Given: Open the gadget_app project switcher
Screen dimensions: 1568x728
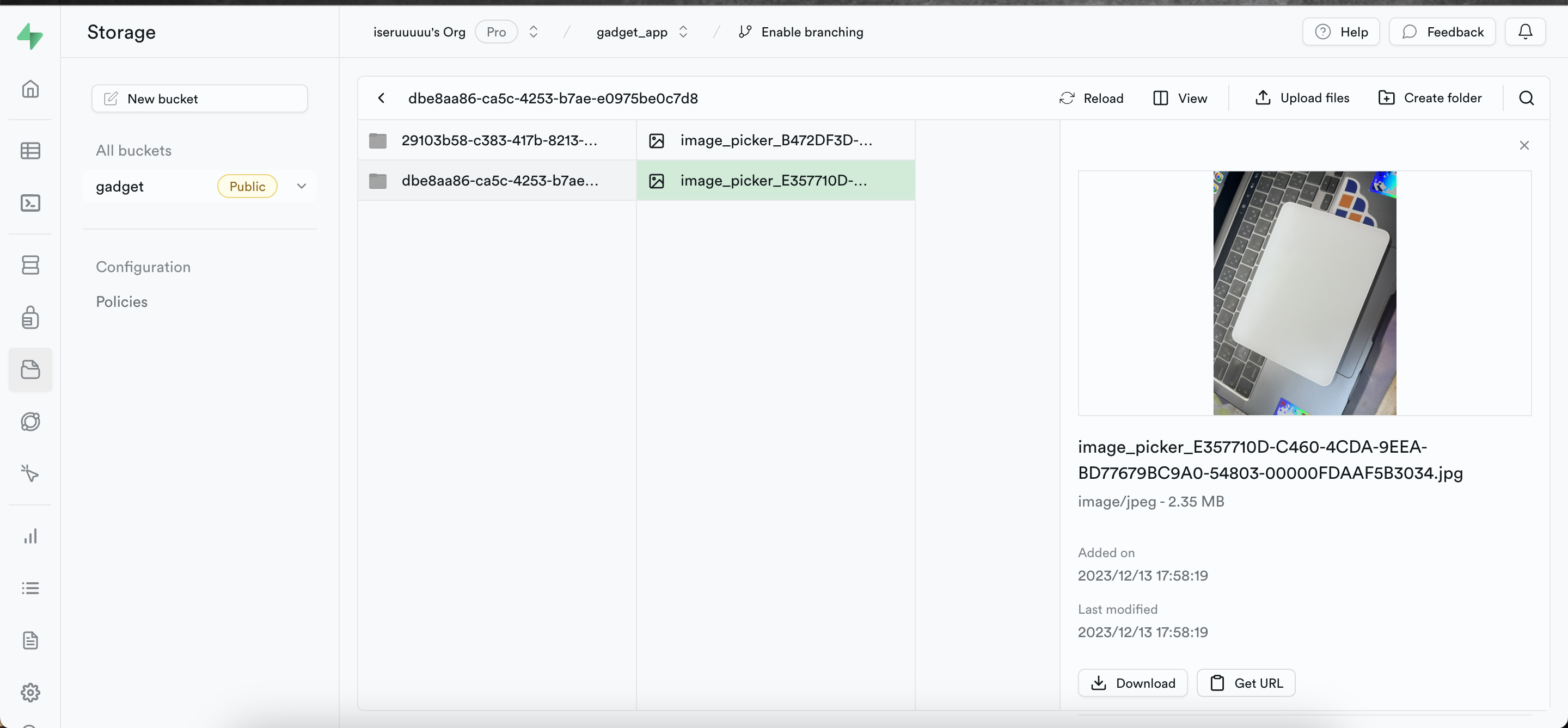Looking at the screenshot, I should 683,32.
